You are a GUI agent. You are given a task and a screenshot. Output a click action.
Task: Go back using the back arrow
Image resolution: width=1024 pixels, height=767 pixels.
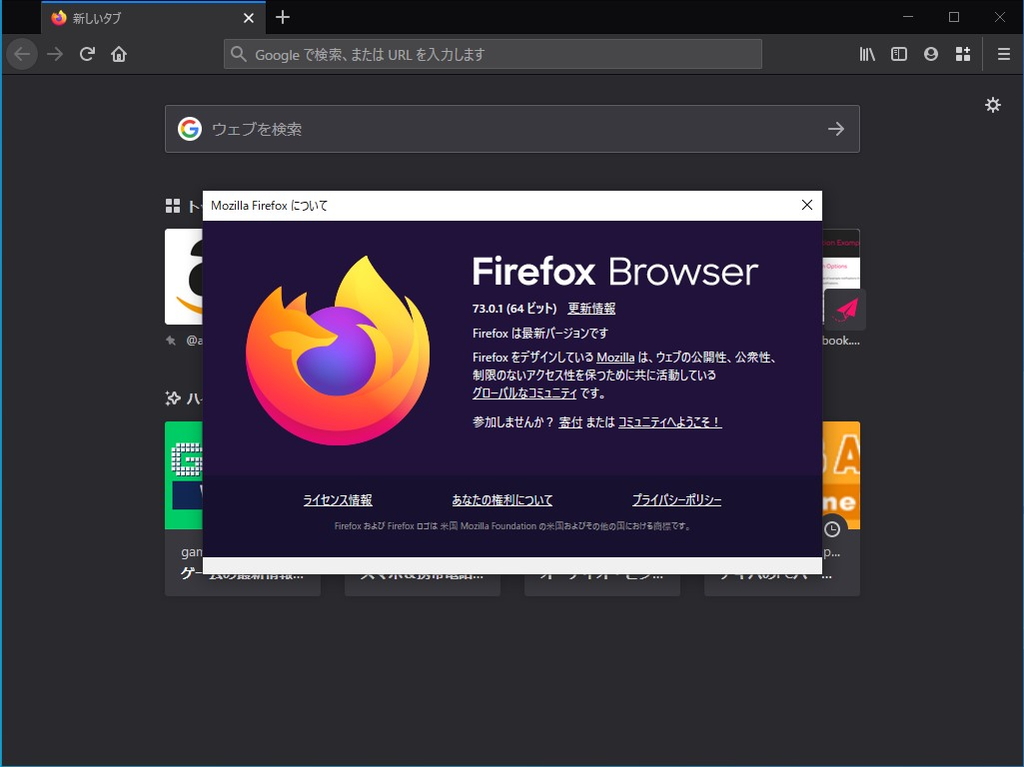[x=21, y=54]
